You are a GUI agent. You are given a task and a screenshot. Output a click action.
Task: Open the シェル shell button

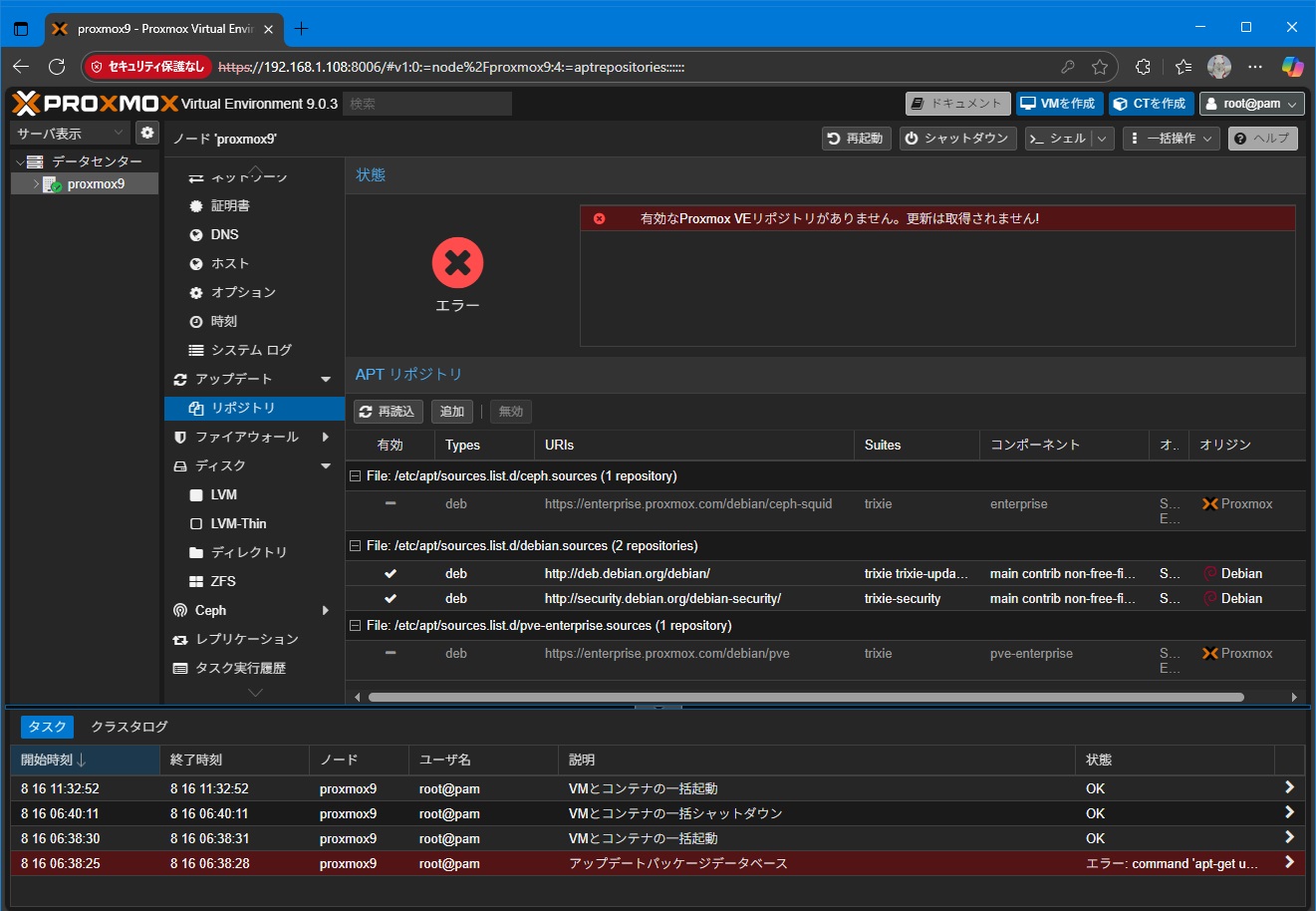pyautogui.click(x=1058, y=139)
